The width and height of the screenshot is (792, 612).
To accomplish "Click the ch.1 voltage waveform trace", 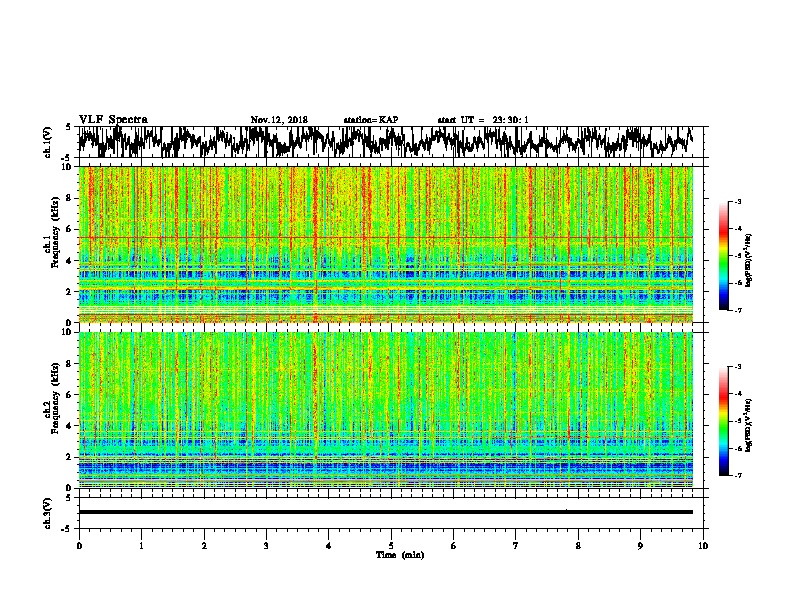I will click(x=385, y=142).
